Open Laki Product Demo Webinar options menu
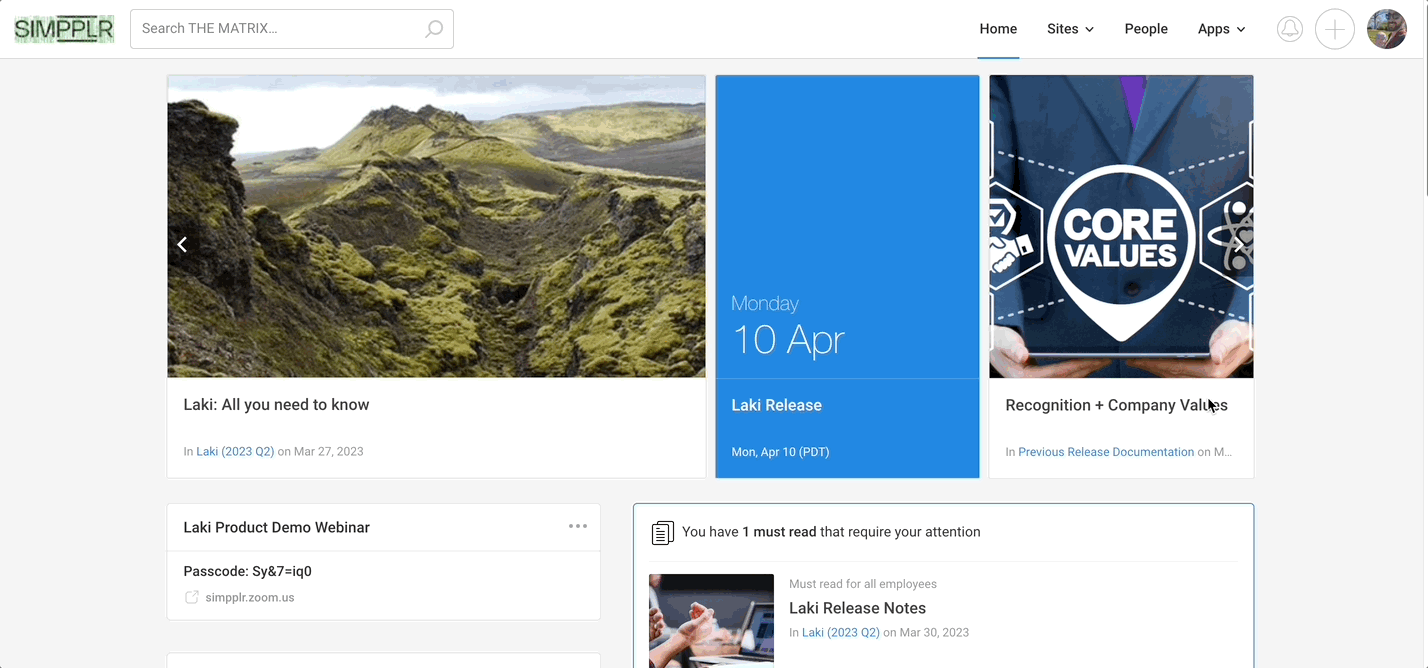This screenshot has width=1428, height=668. 578,526
